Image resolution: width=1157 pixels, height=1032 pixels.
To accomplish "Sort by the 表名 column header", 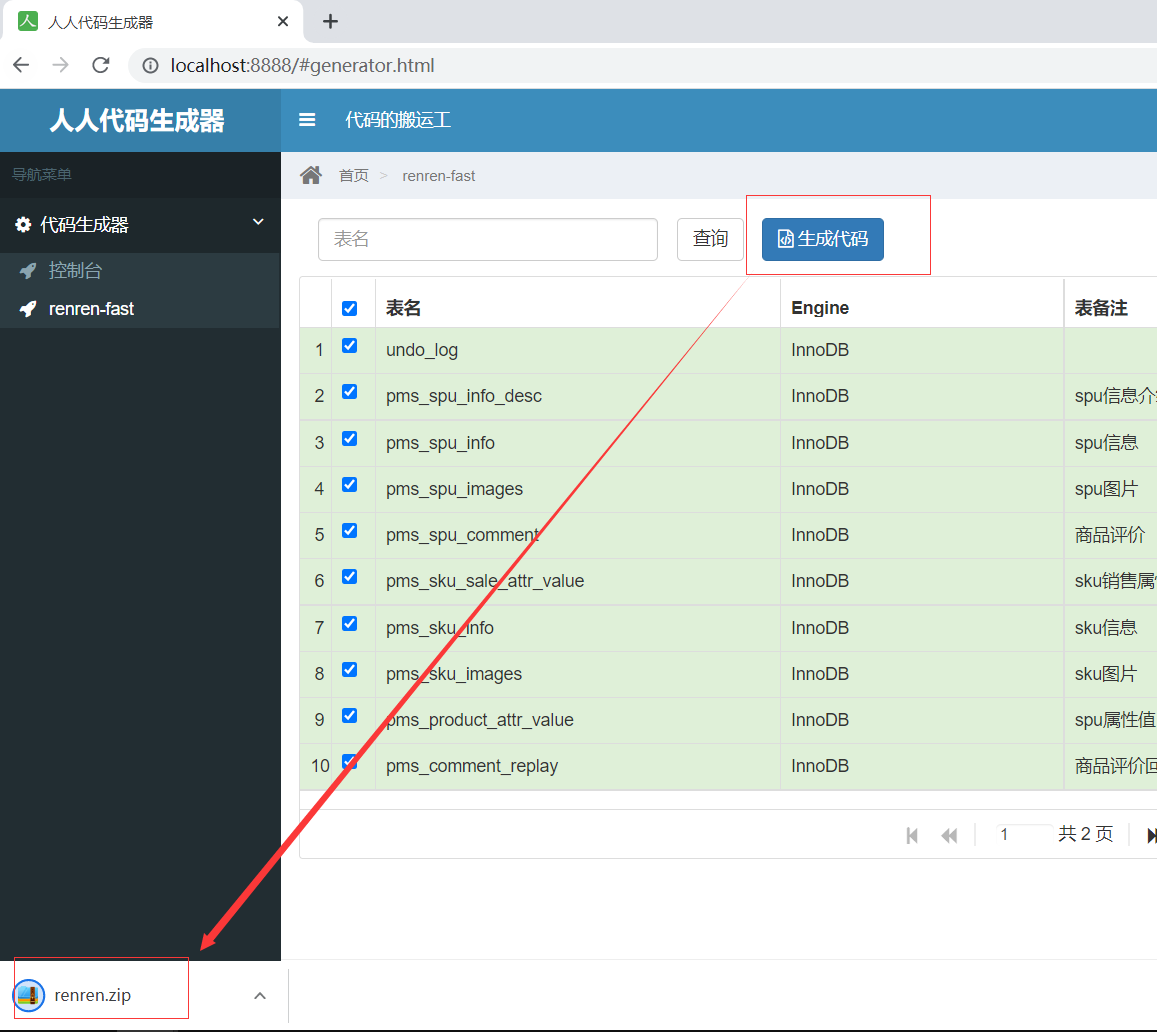I will [x=403, y=308].
